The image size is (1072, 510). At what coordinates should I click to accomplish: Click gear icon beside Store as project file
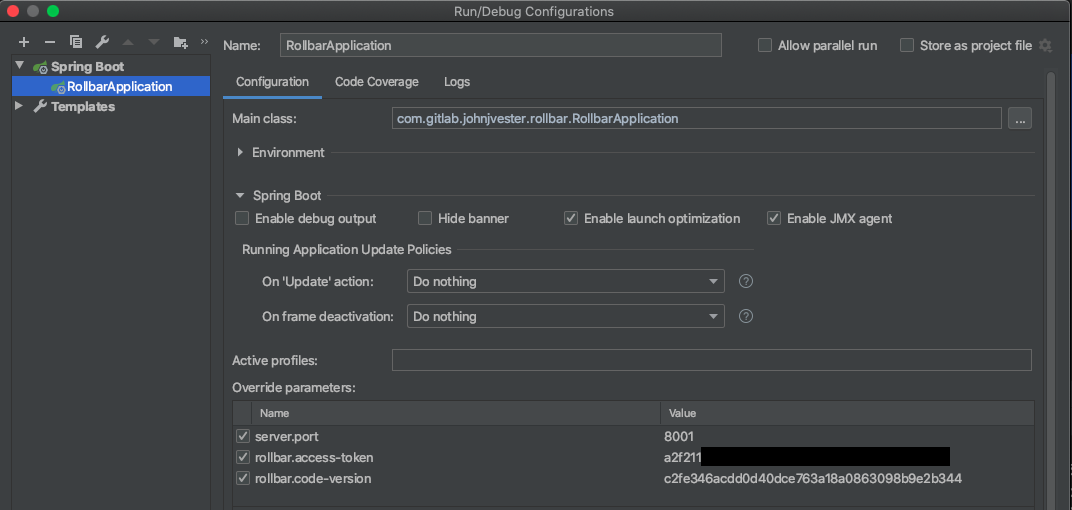1046,45
